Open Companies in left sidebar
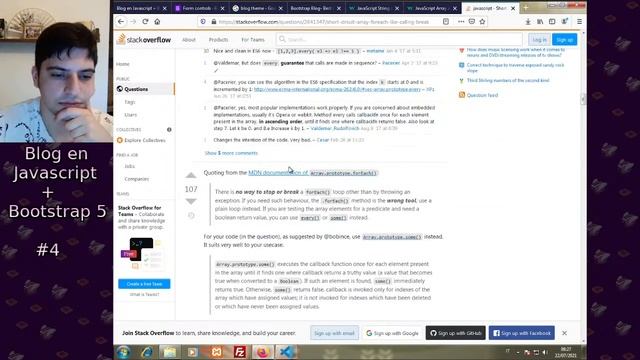Image resolution: width=640 pixels, height=360 pixels. (x=137, y=179)
